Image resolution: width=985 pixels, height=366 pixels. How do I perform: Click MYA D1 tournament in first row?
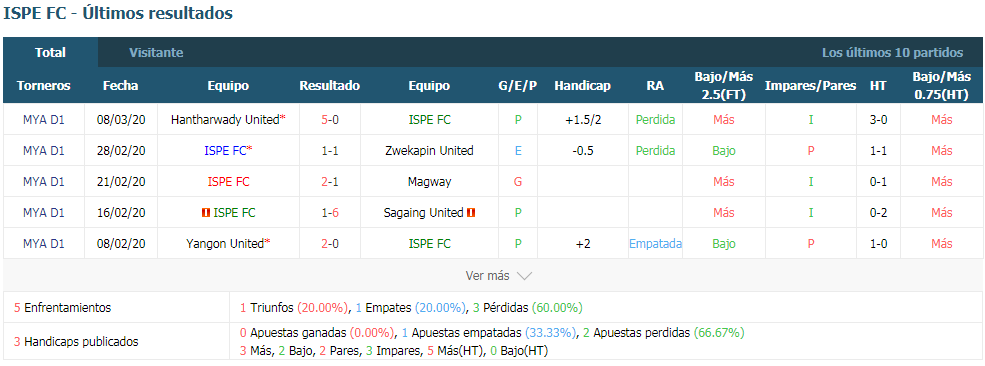(43, 119)
